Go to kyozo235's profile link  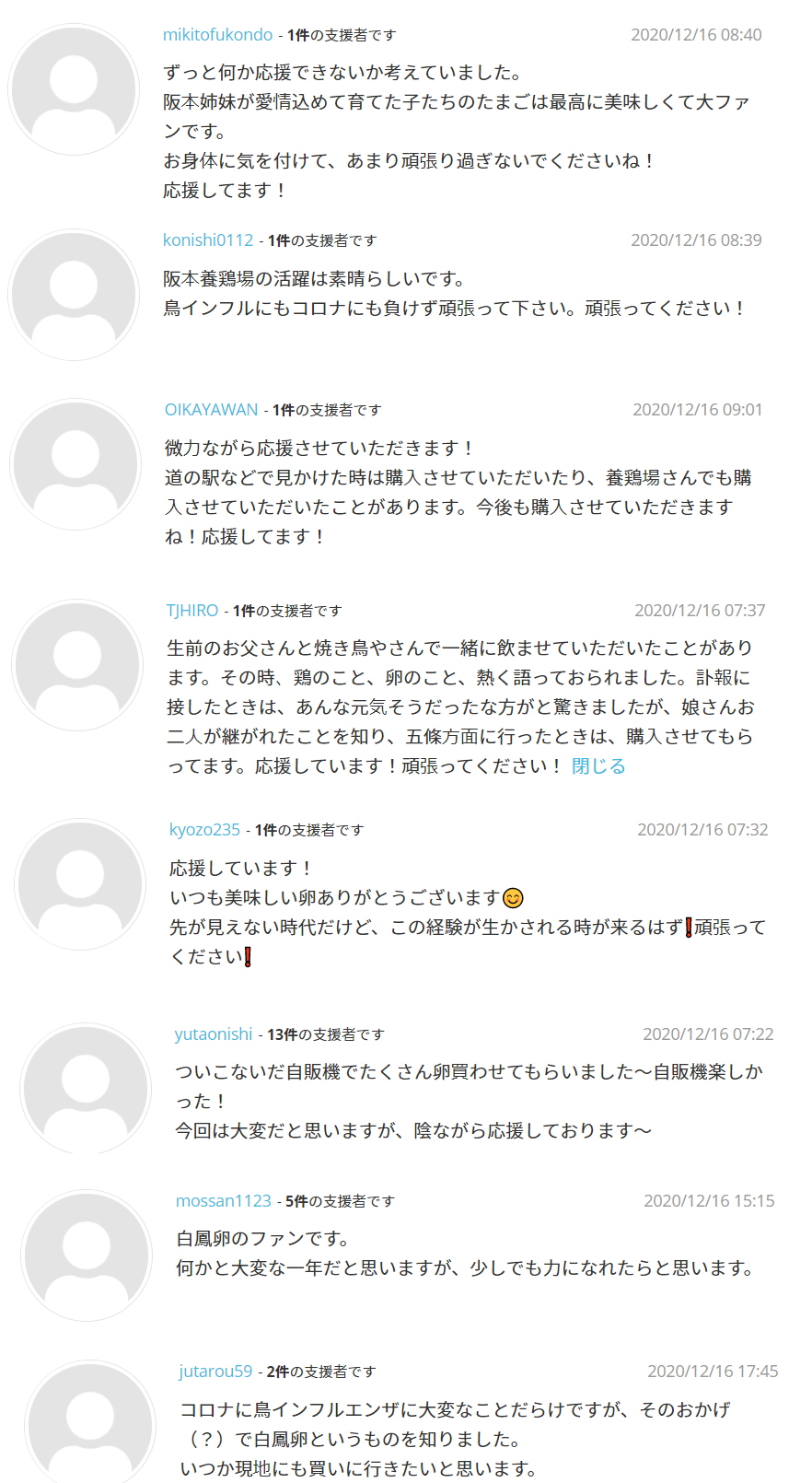tap(204, 830)
